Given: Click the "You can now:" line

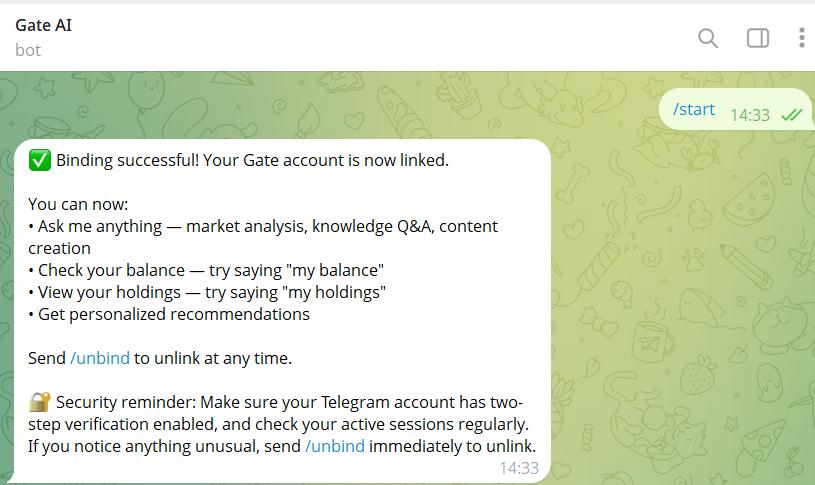Looking at the screenshot, I should [72, 204].
